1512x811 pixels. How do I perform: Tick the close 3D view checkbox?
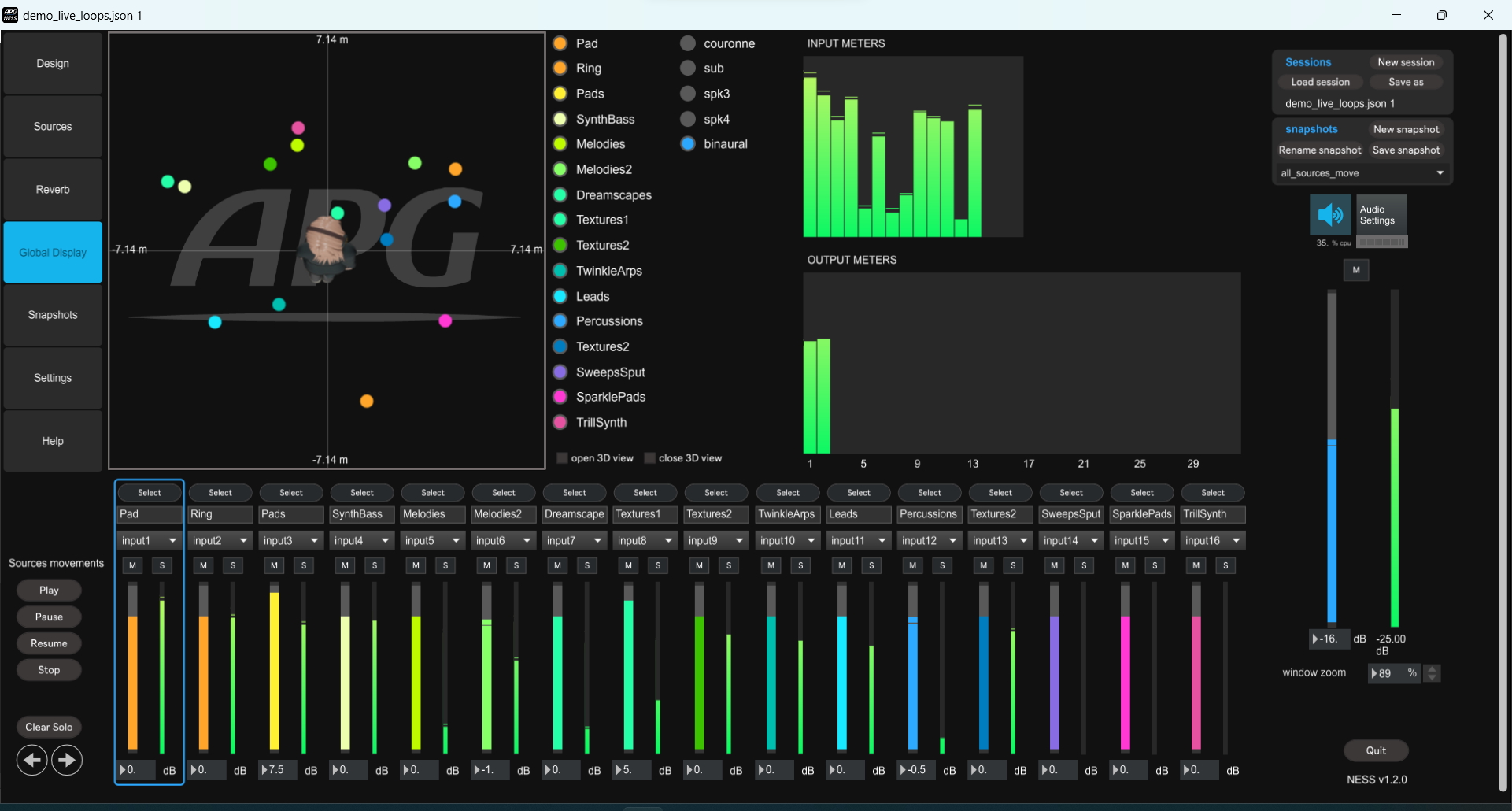pyautogui.click(x=650, y=458)
